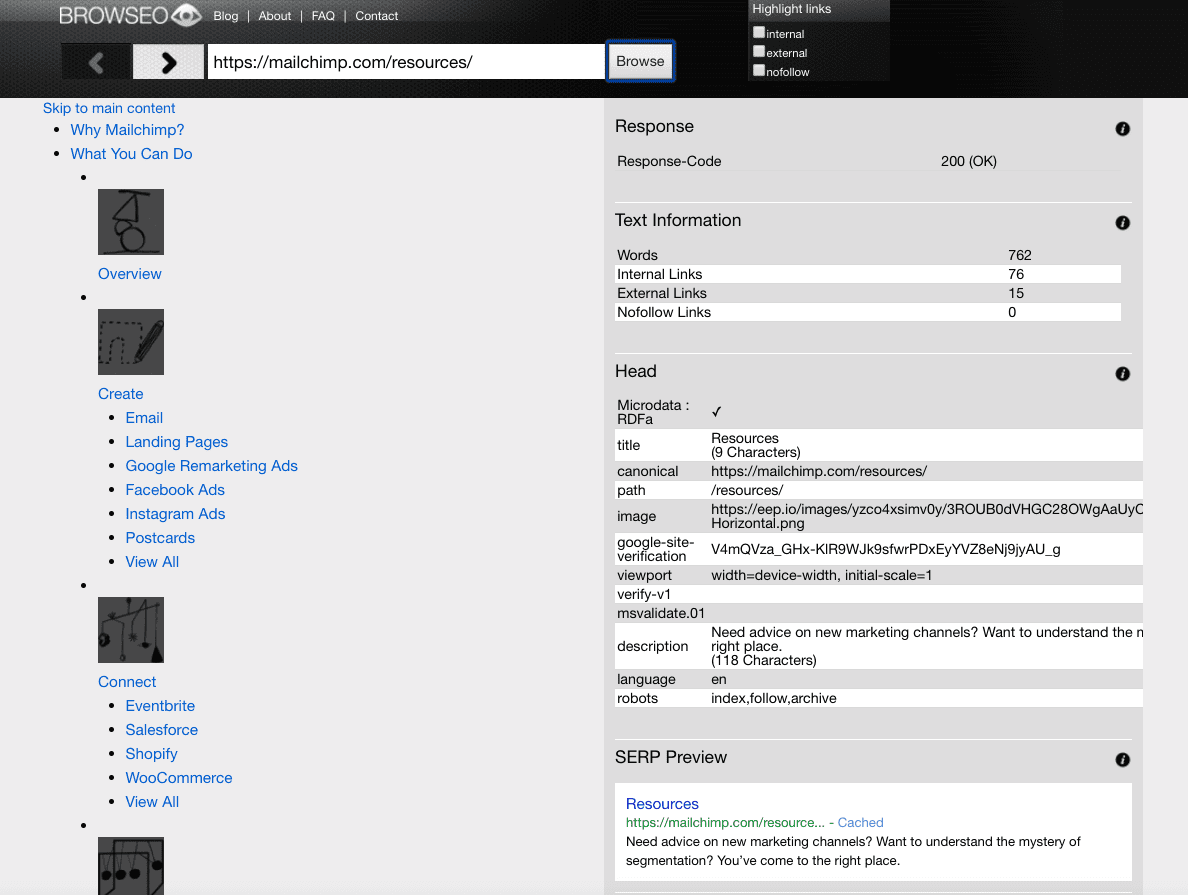Screen dimensions: 1188x895
Task: Open the Create link
Action: (x=120, y=394)
